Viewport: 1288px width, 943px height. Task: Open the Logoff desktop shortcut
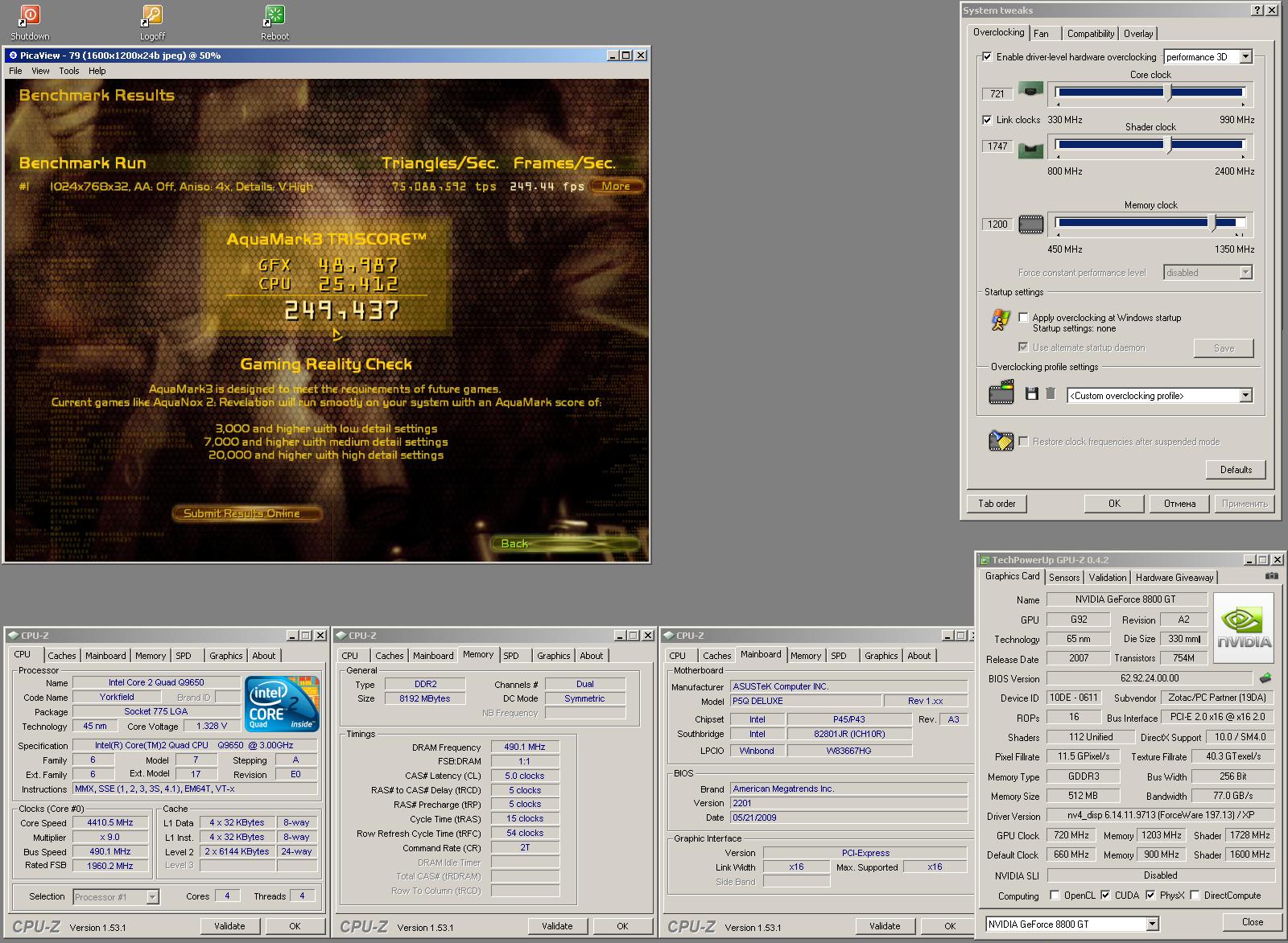point(152,23)
